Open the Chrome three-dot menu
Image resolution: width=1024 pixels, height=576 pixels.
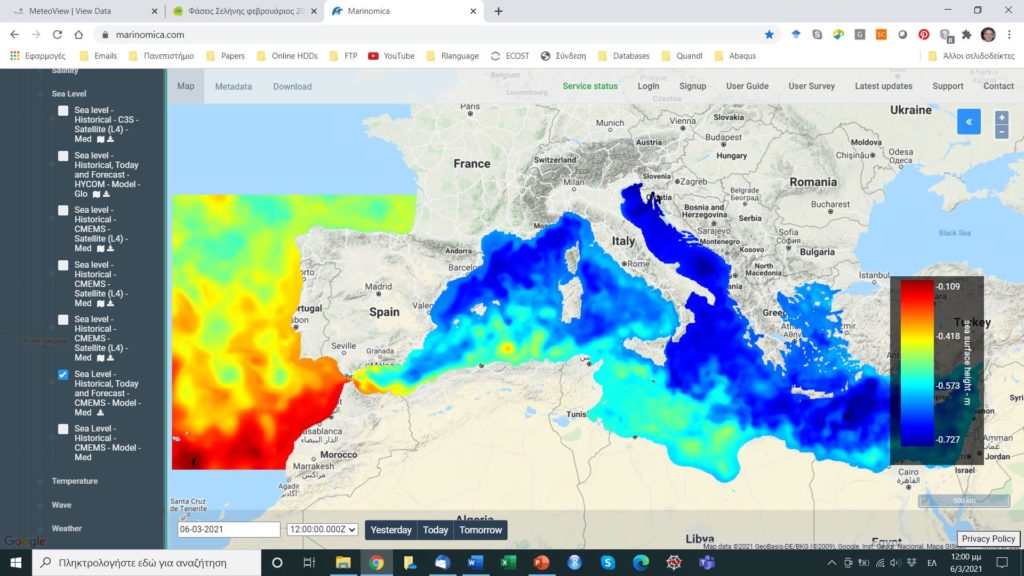coord(1009,35)
